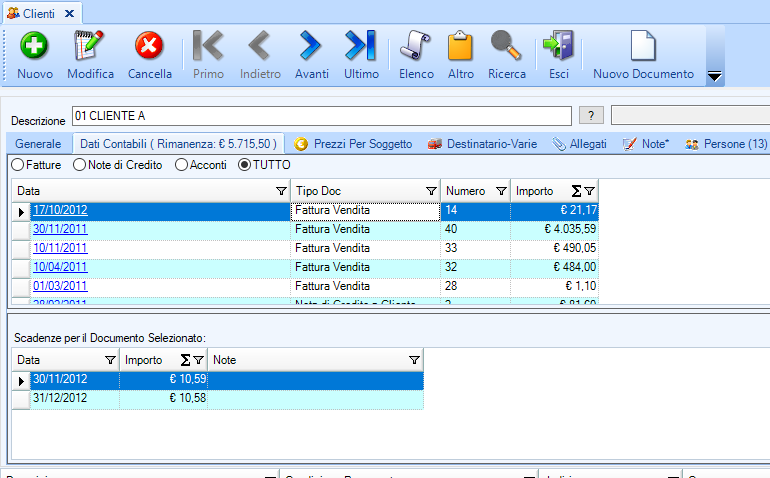This screenshot has width=770, height=478.
Task: Open the Prezzi Per Soggetto tab
Action: point(353,144)
